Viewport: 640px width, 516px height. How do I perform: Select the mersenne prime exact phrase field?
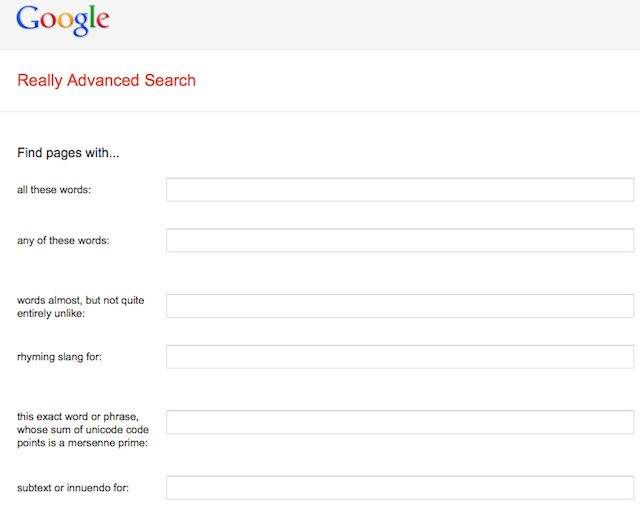399,422
